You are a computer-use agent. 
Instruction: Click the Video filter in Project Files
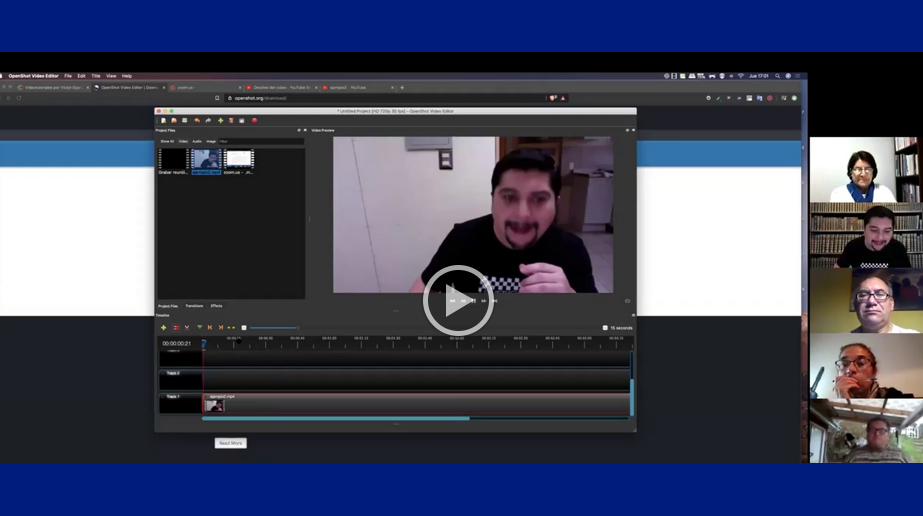183,141
